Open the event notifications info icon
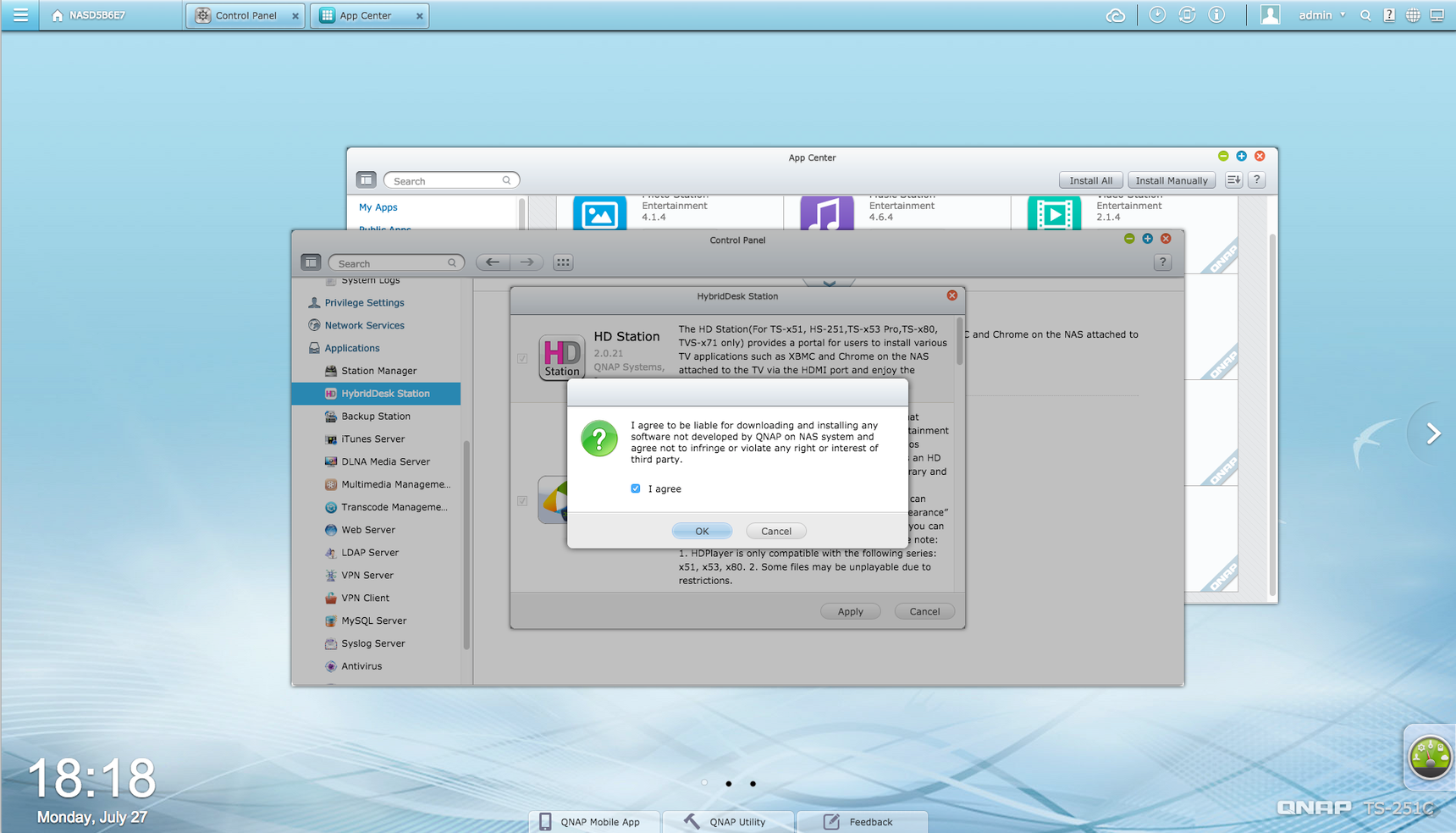The width and height of the screenshot is (1456, 833). 1216,15
